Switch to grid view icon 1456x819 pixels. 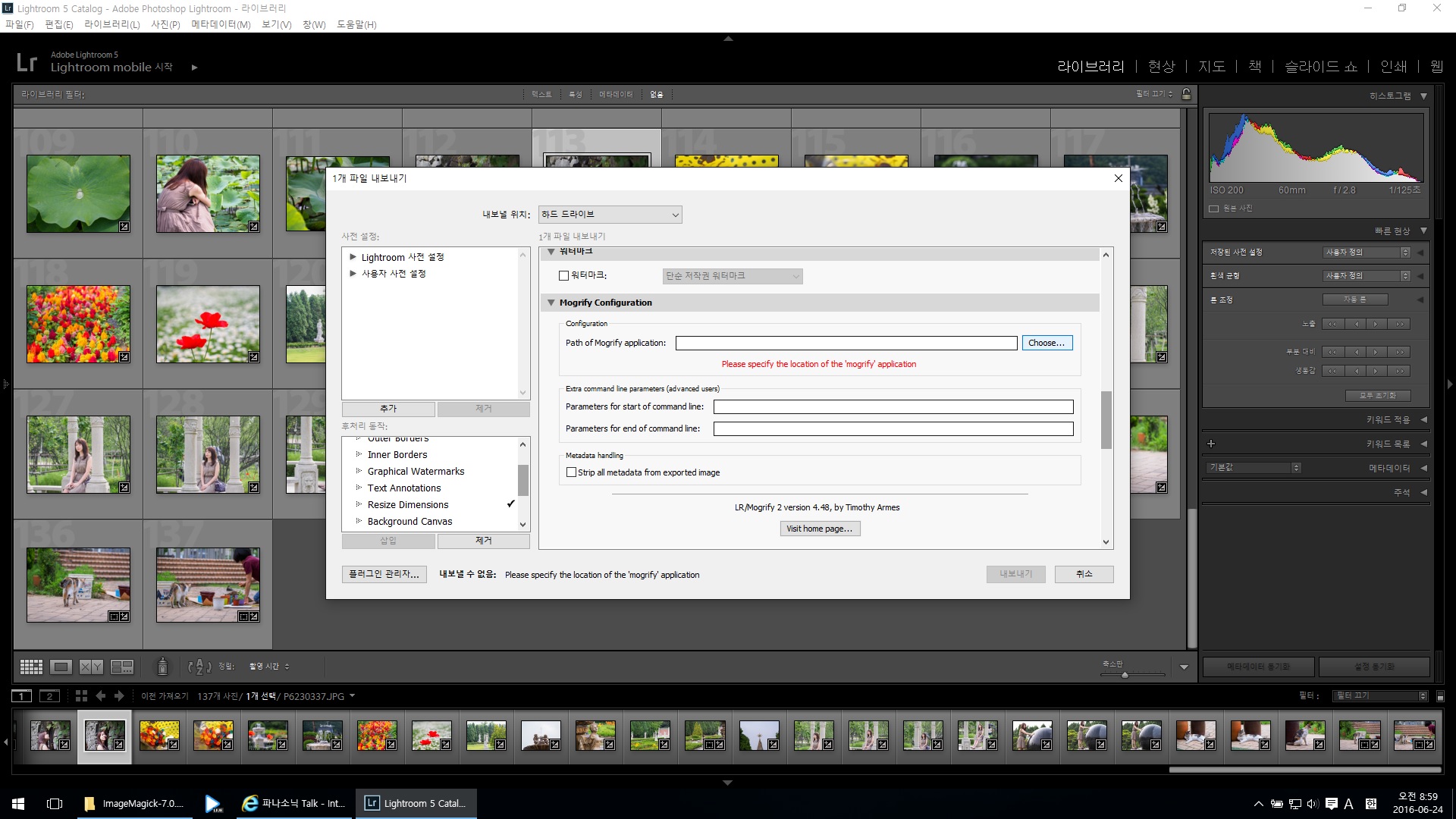[31, 667]
